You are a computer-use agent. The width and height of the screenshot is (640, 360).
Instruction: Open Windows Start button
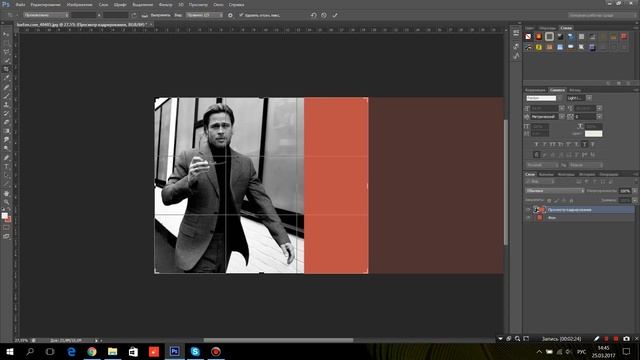point(10,351)
